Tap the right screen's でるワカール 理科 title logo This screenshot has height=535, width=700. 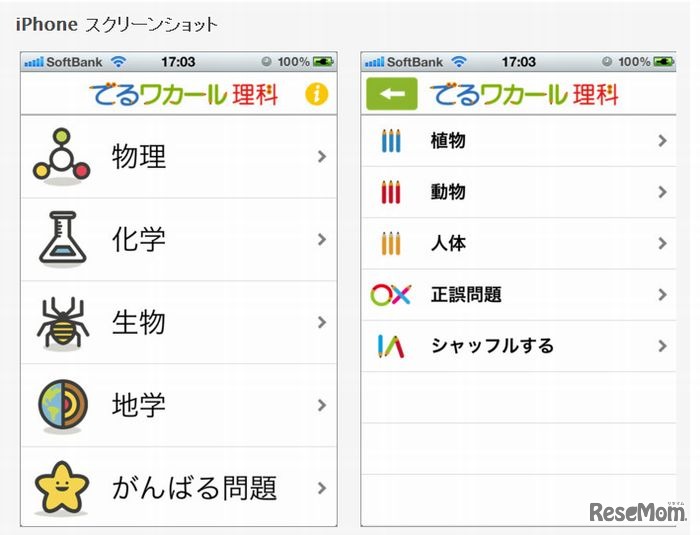pos(524,94)
